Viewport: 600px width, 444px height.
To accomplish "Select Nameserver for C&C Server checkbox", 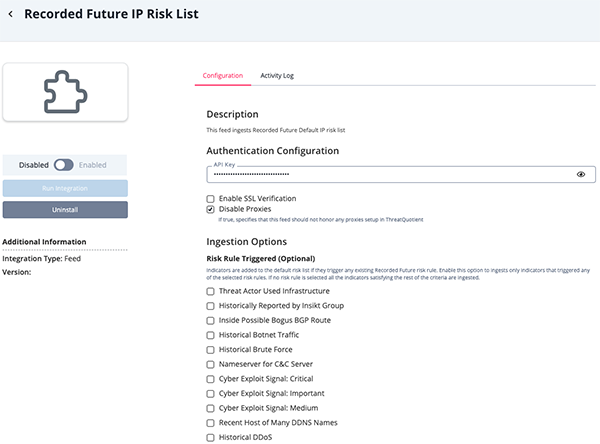I will pos(211,364).
